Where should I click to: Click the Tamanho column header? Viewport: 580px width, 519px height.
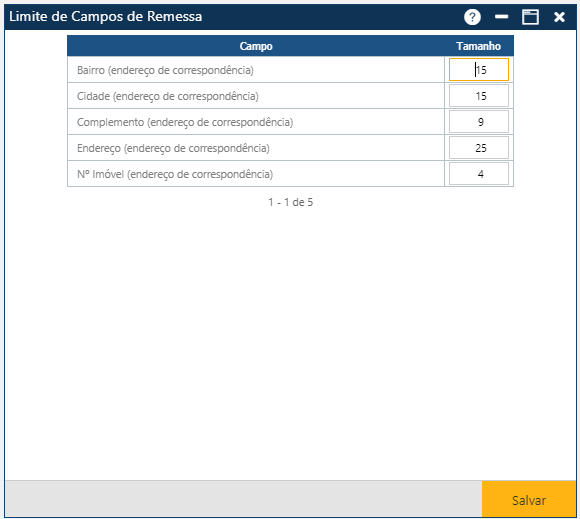point(478,46)
